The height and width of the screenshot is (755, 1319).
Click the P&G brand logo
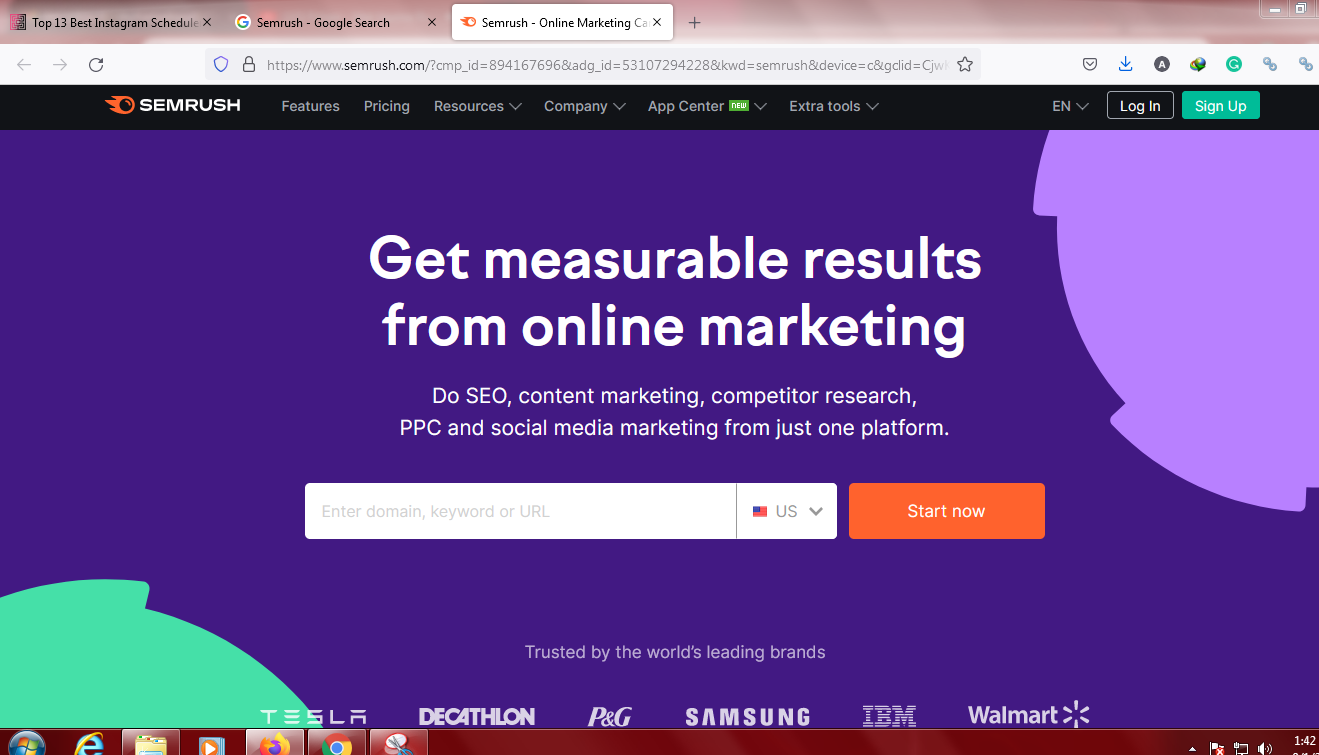(x=610, y=716)
